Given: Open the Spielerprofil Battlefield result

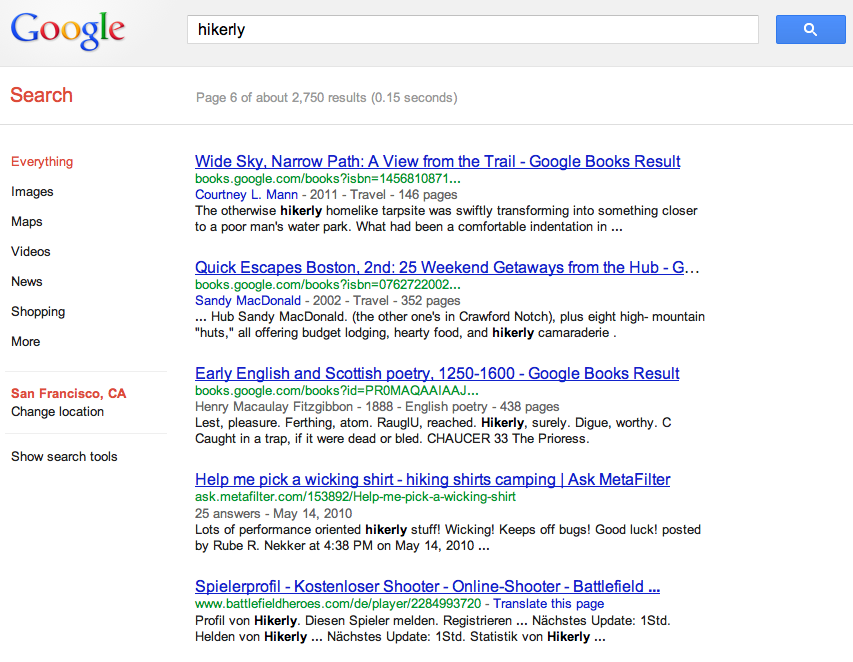Looking at the screenshot, I should (427, 587).
